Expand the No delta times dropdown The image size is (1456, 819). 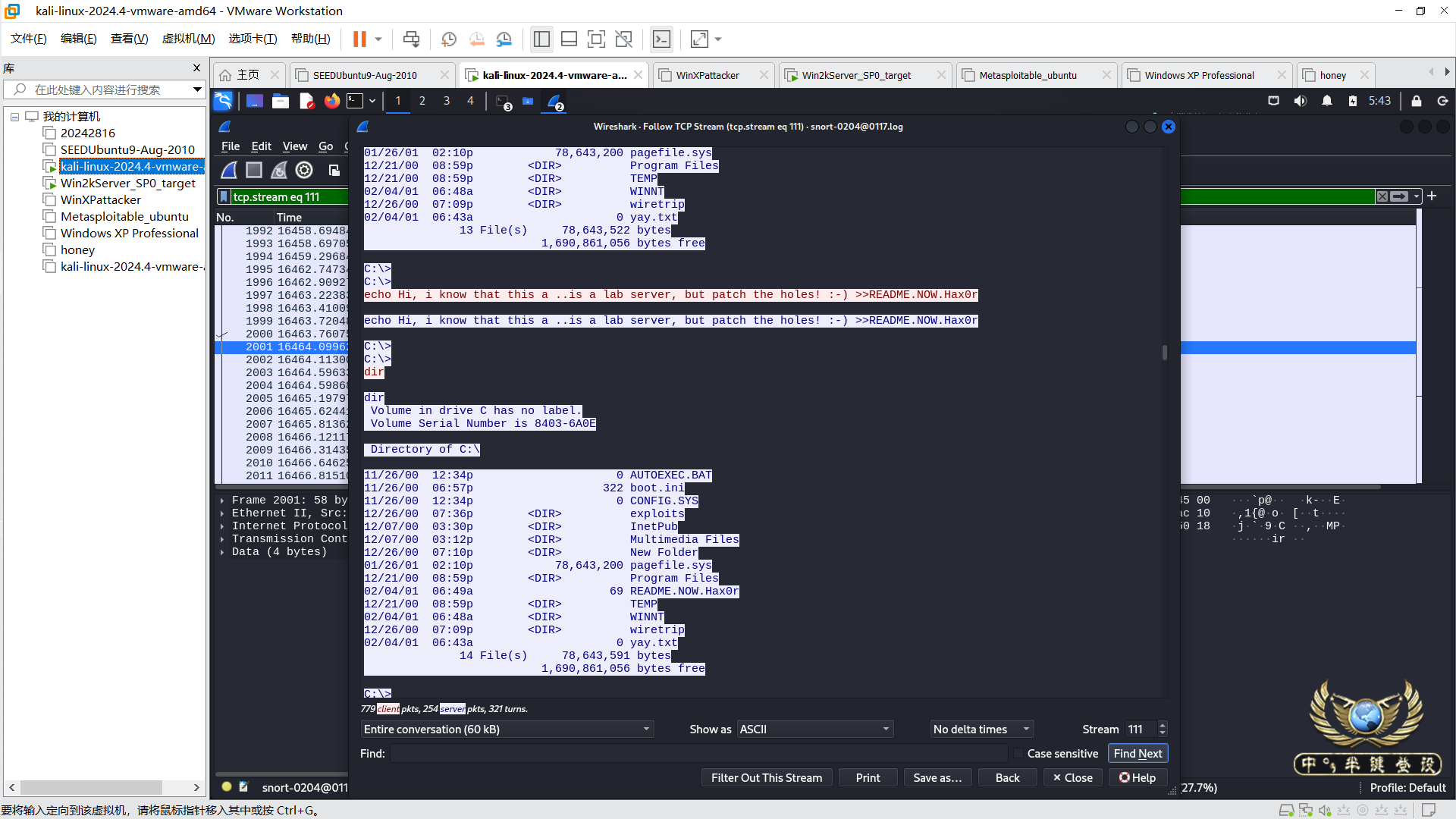point(981,729)
